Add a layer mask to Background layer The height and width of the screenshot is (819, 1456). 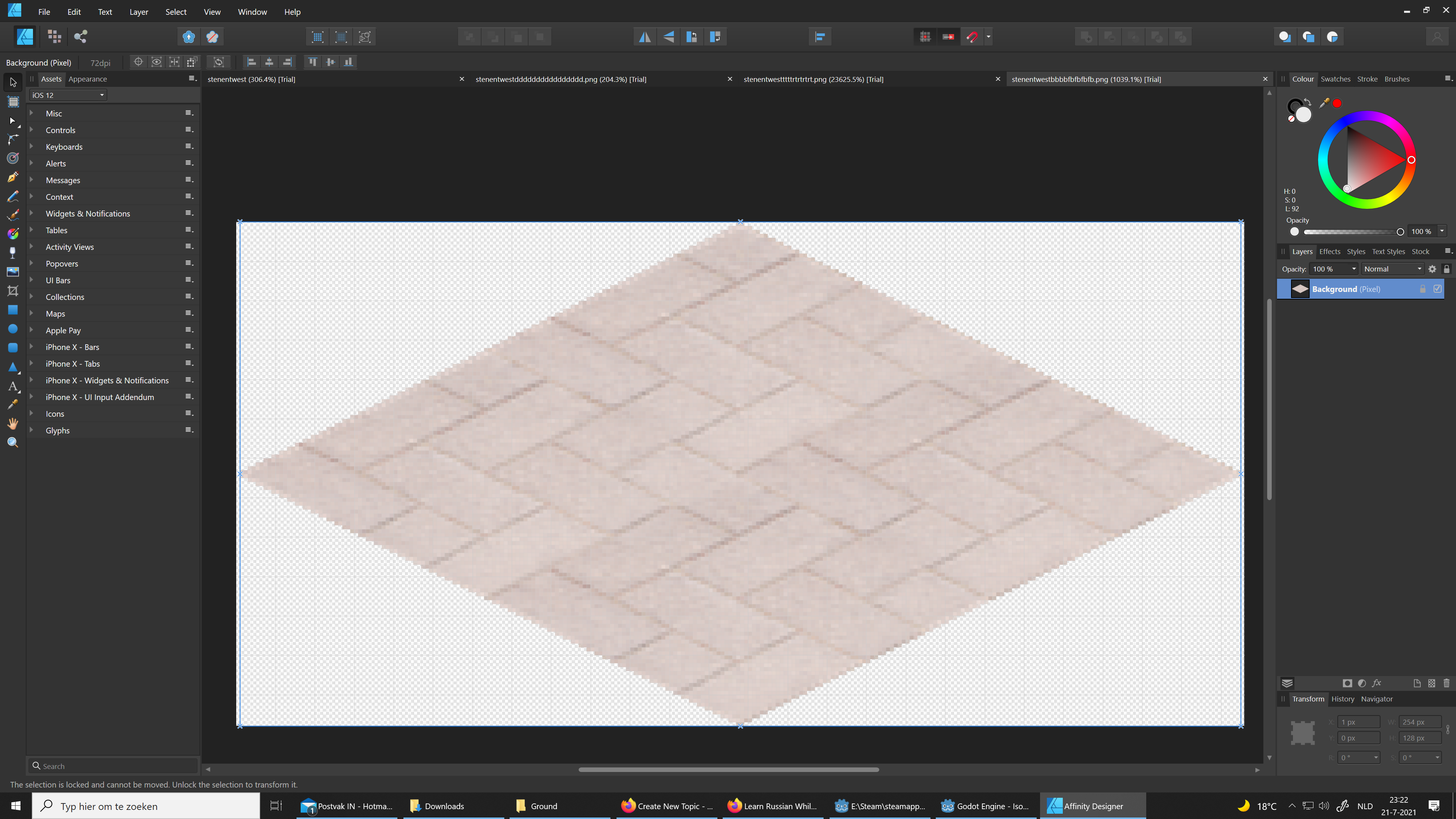tap(1348, 683)
